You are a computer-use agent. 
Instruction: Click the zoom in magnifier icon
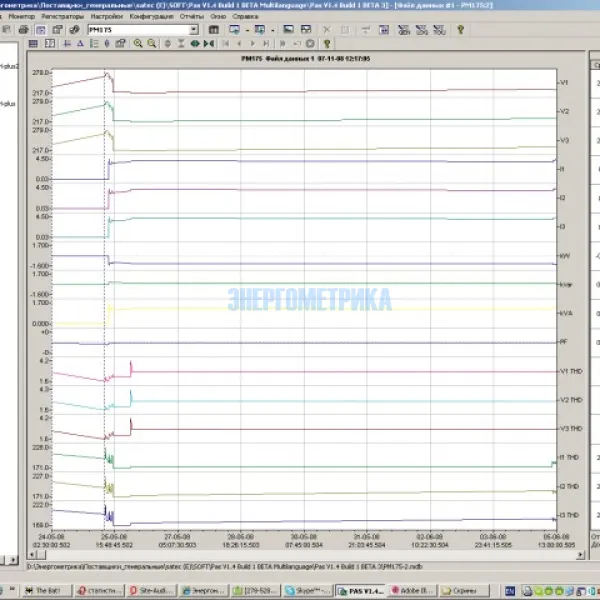[x=138, y=44]
